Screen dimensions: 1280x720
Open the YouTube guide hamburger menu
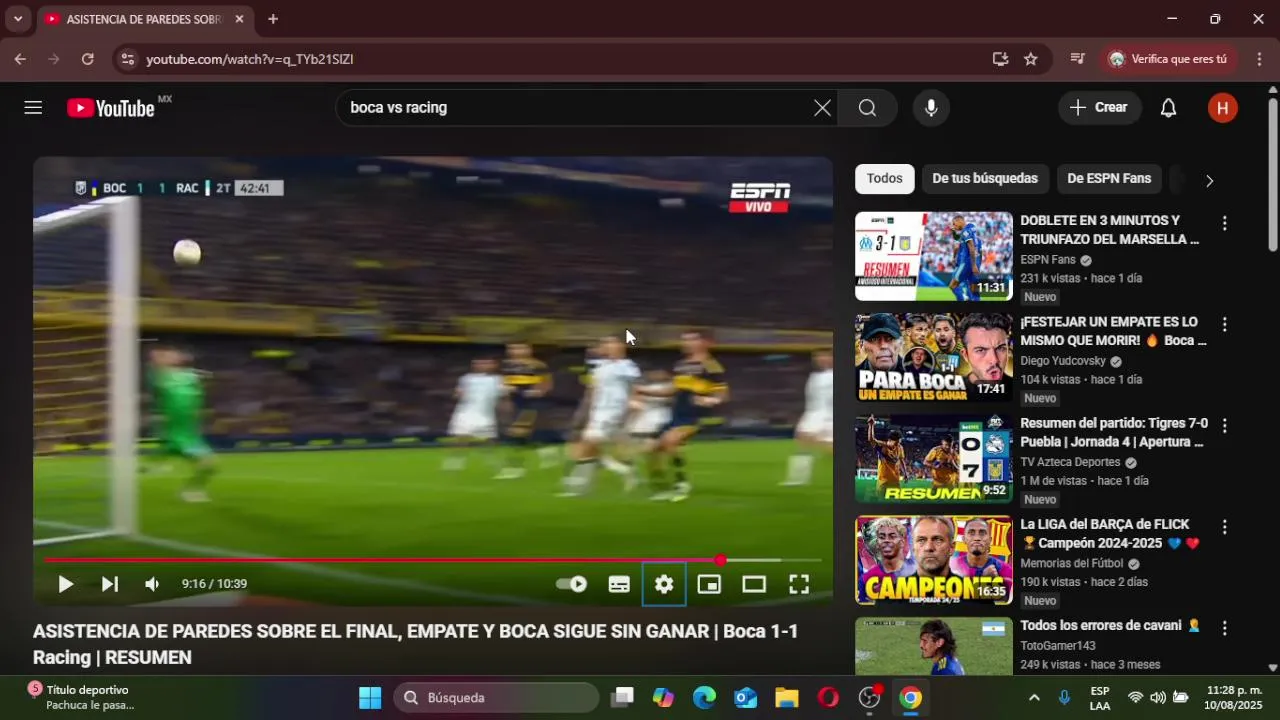(33, 108)
